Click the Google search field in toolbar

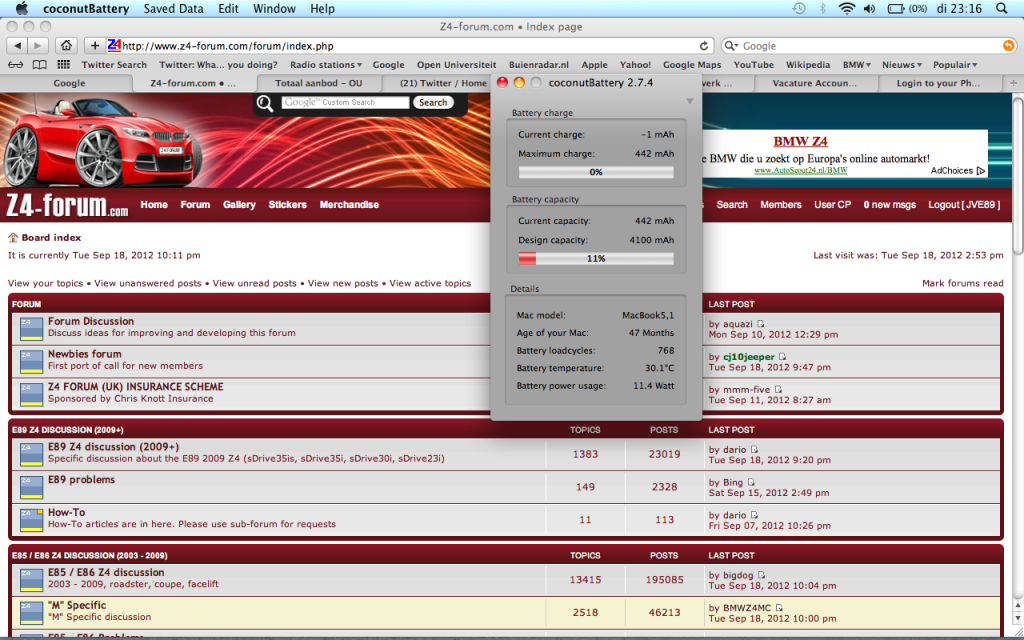tap(869, 46)
